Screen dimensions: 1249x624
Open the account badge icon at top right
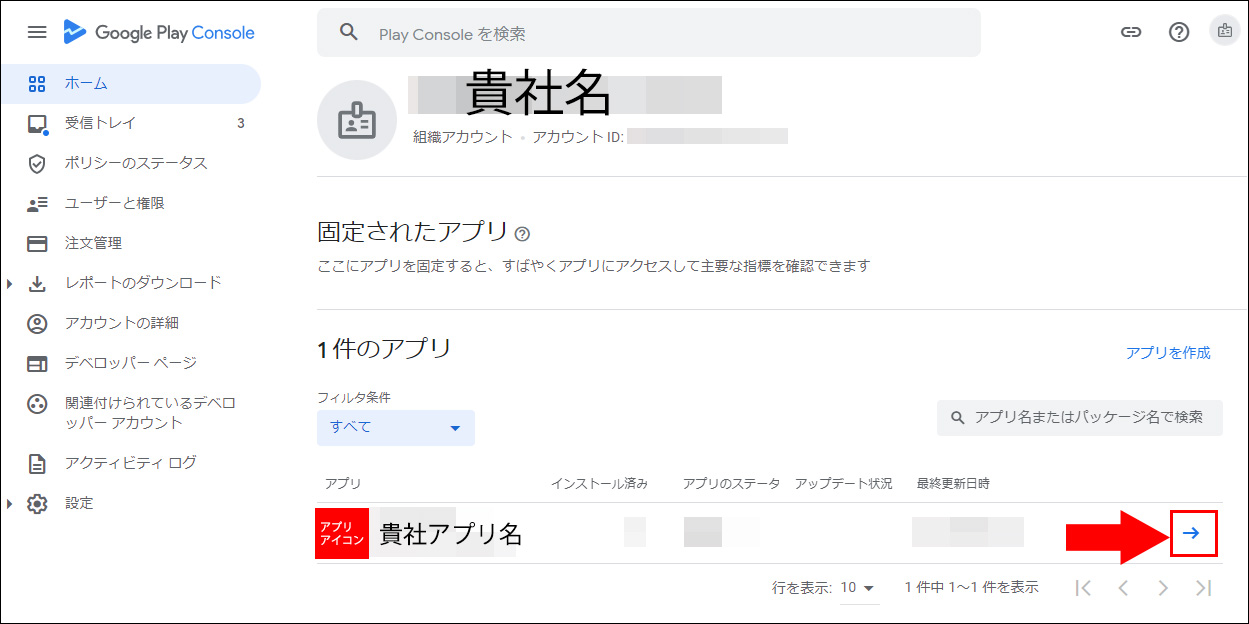coord(1224,32)
